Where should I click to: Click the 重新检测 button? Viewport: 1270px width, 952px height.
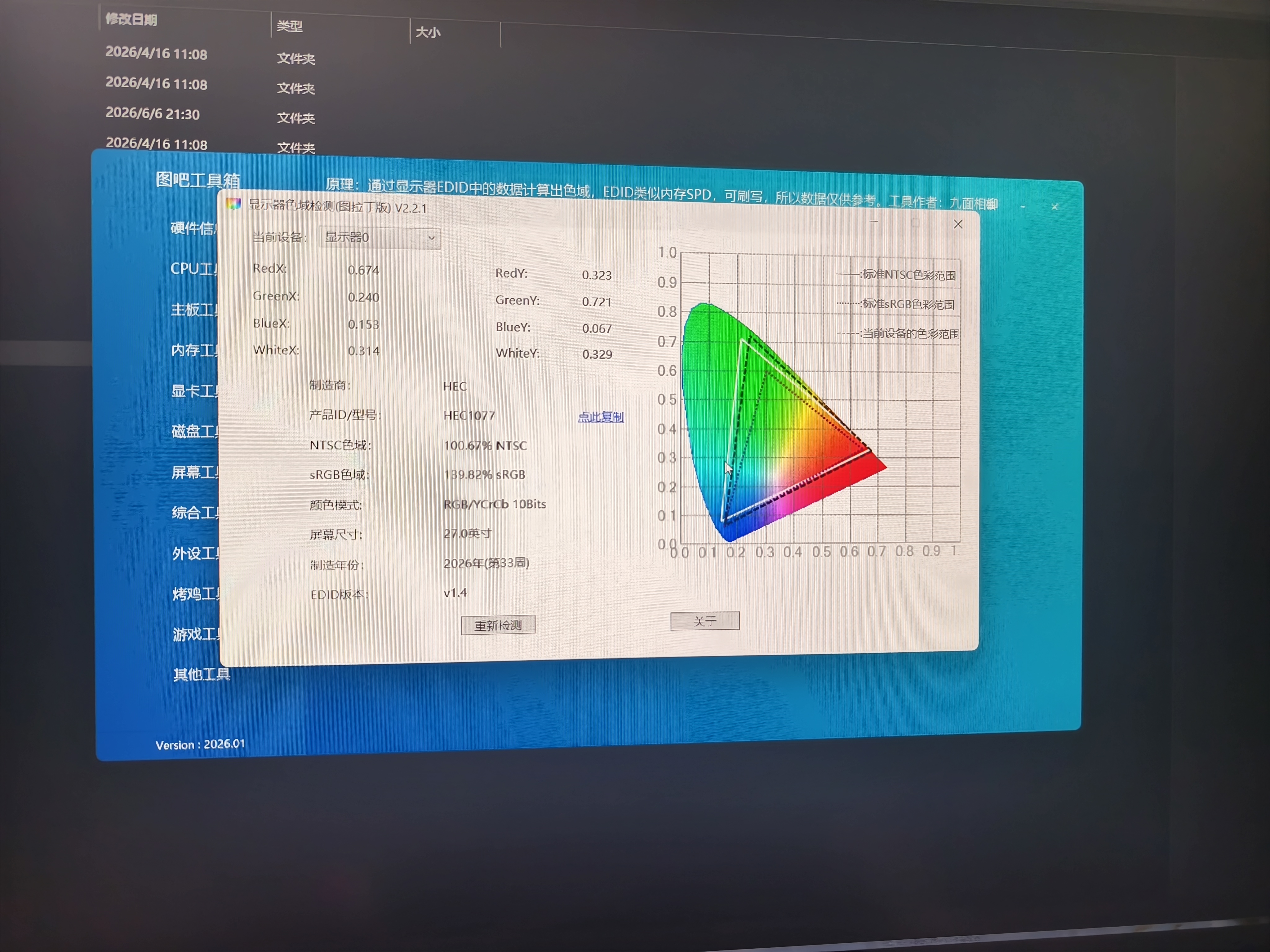point(498,625)
